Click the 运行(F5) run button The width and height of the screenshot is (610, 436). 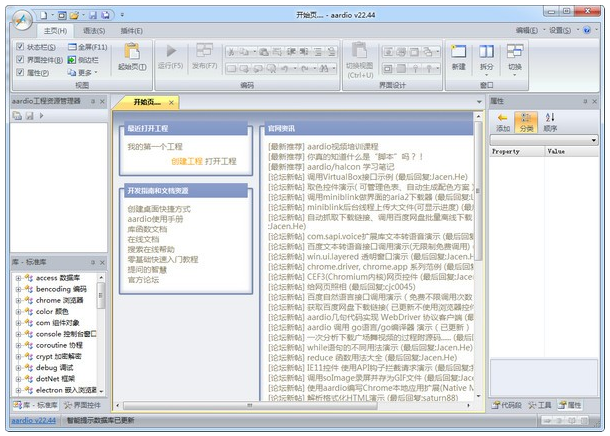point(170,57)
